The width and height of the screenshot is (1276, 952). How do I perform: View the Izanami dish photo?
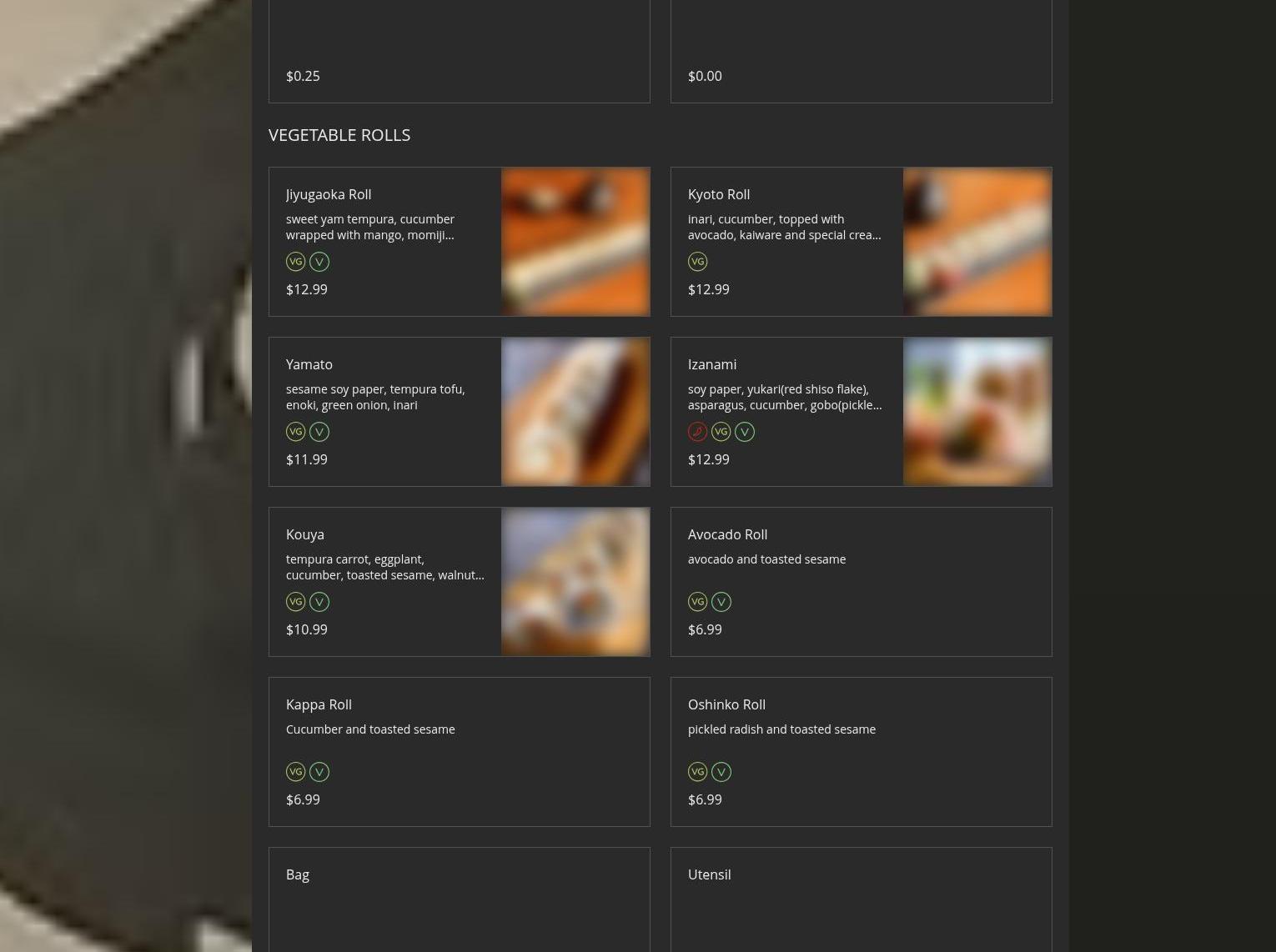[x=977, y=412]
